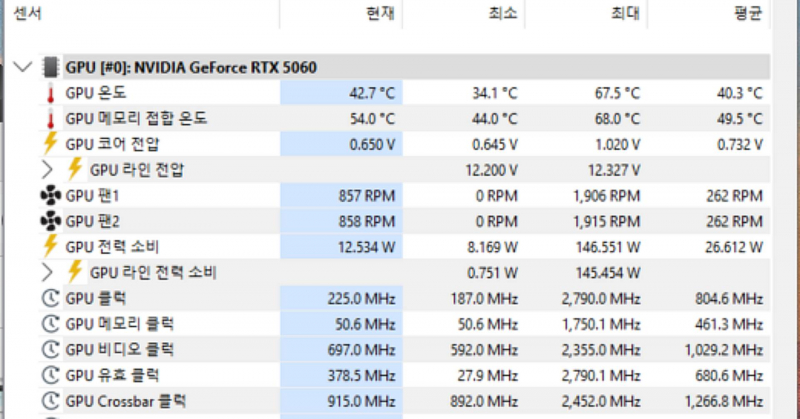Click the lightning icon for GPU 전력 소비
Image resolution: width=800 pixels, height=419 pixels.
(x=50, y=247)
